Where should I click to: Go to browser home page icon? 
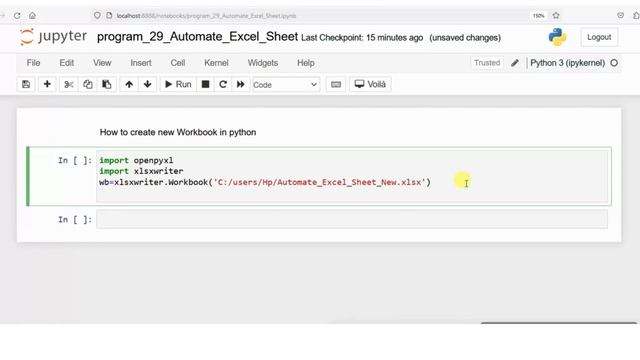click(32, 16)
